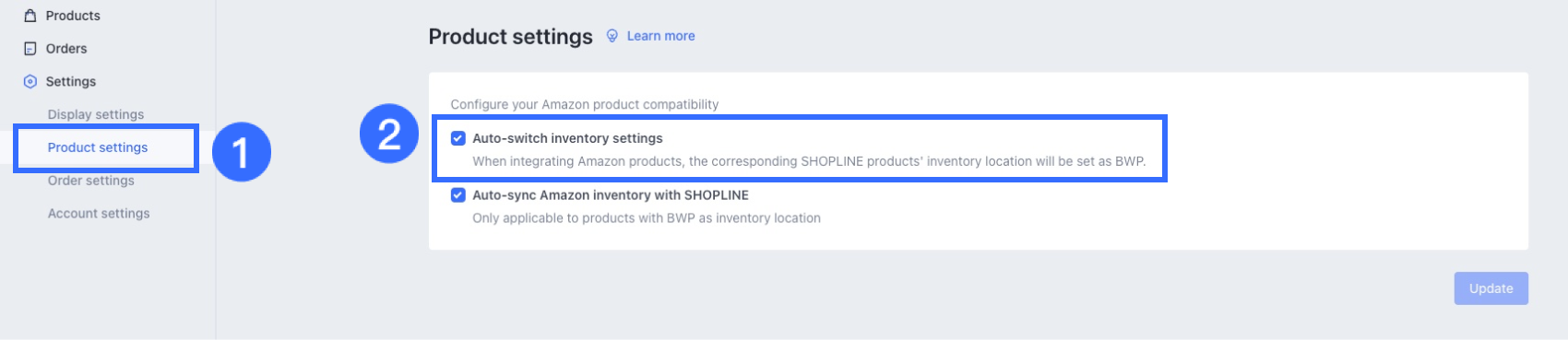Screen dimensions: 1568x340
Task: Navigate to Order settings
Action: coord(91,181)
